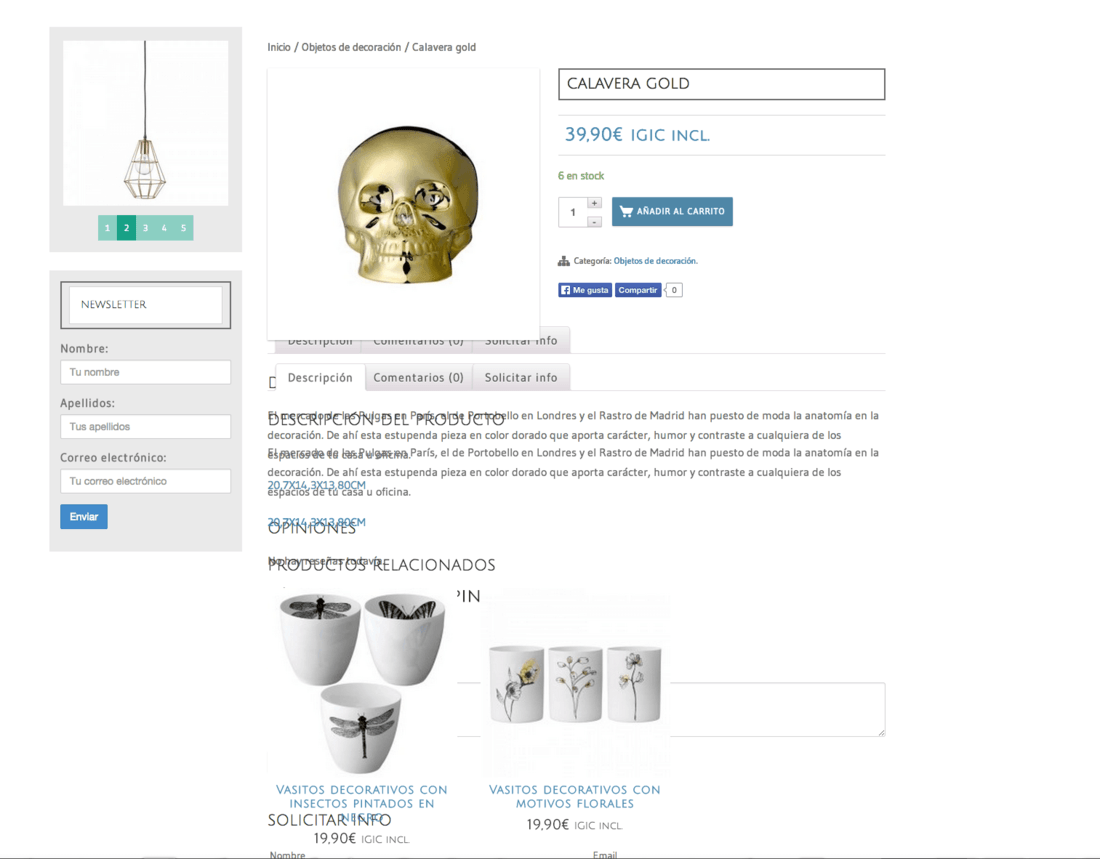Click the Nombre newsletter input field

click(x=145, y=372)
